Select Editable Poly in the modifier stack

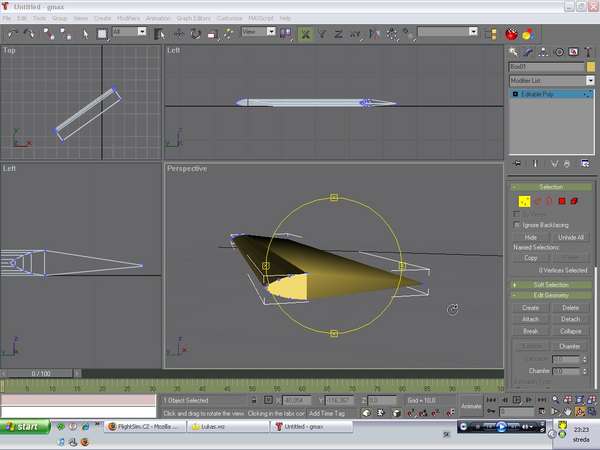551,94
